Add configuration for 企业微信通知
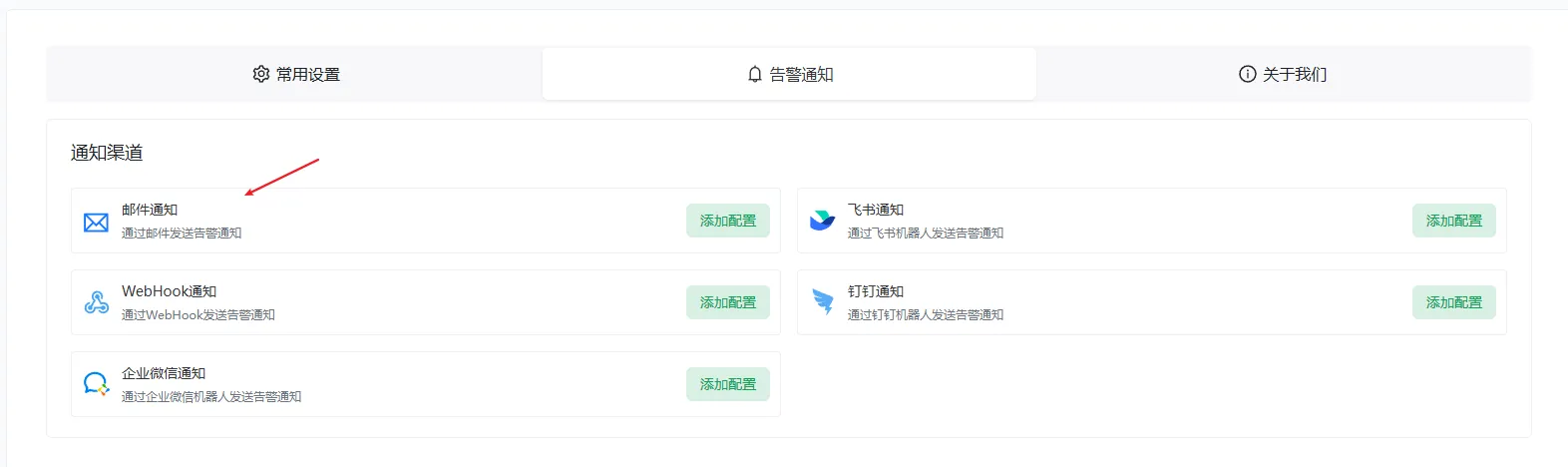1568x467 pixels. point(728,384)
